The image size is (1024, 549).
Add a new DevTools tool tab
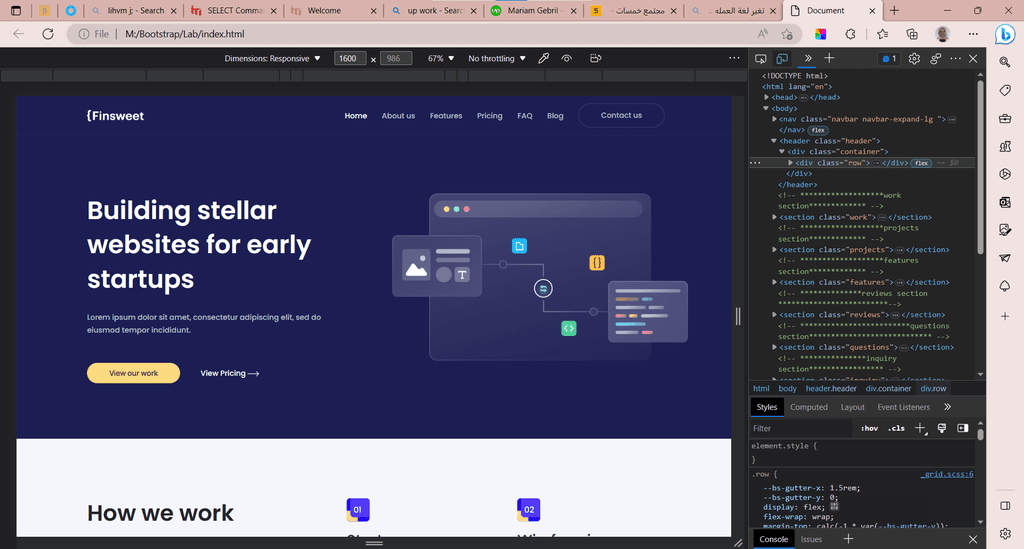click(x=829, y=58)
